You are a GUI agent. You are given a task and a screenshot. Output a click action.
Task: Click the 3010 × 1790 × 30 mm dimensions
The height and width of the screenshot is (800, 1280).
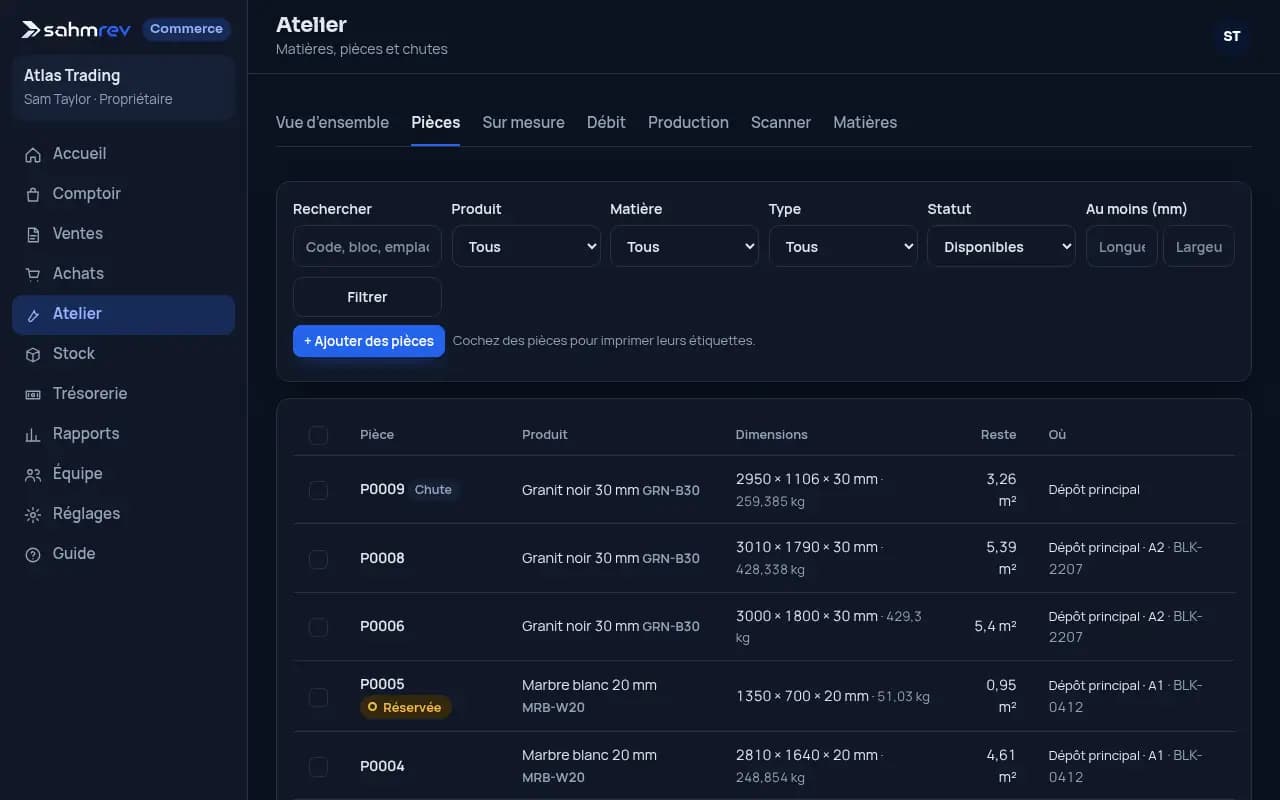pos(807,547)
